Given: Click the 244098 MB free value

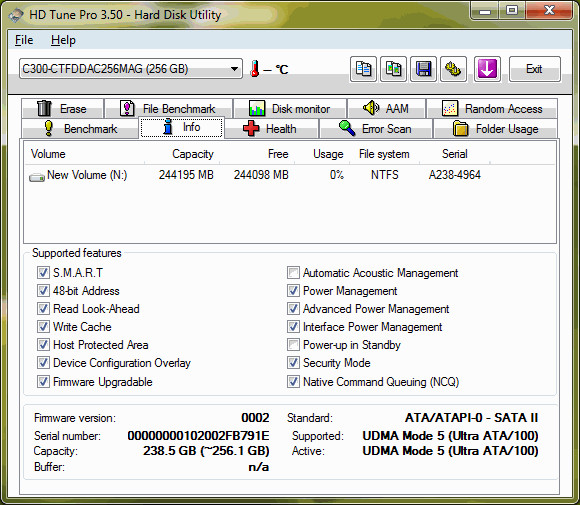Looking at the screenshot, I should [261, 175].
